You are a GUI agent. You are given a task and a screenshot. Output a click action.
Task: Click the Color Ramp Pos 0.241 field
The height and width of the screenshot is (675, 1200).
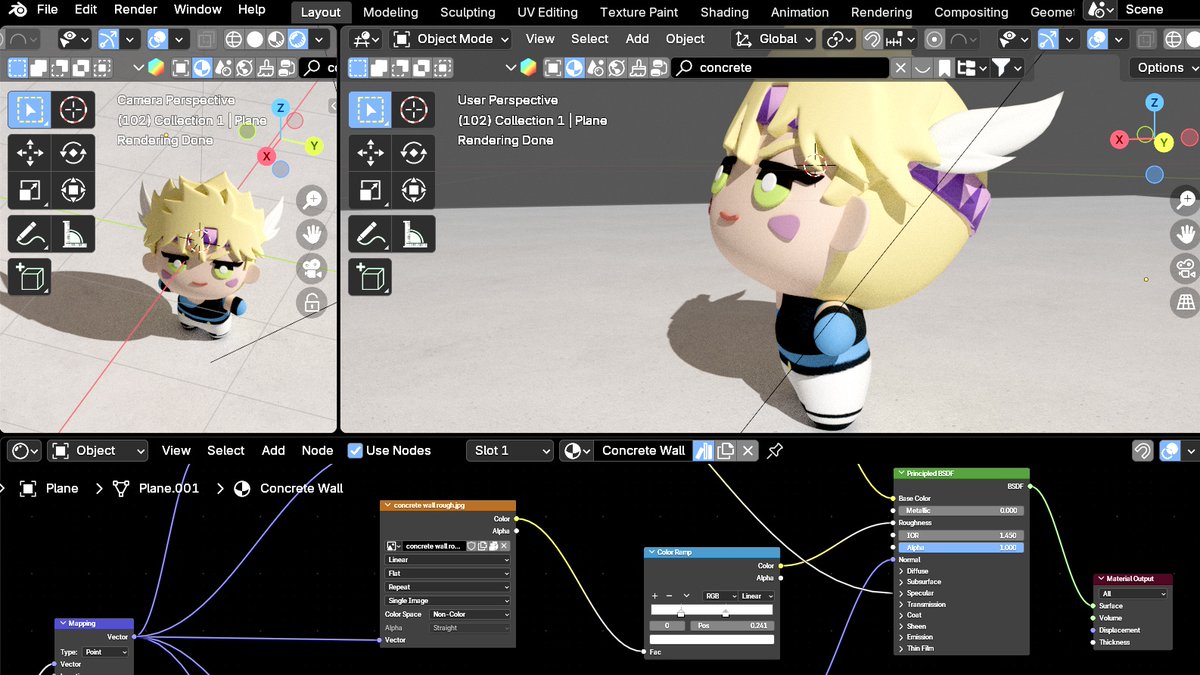(730, 625)
